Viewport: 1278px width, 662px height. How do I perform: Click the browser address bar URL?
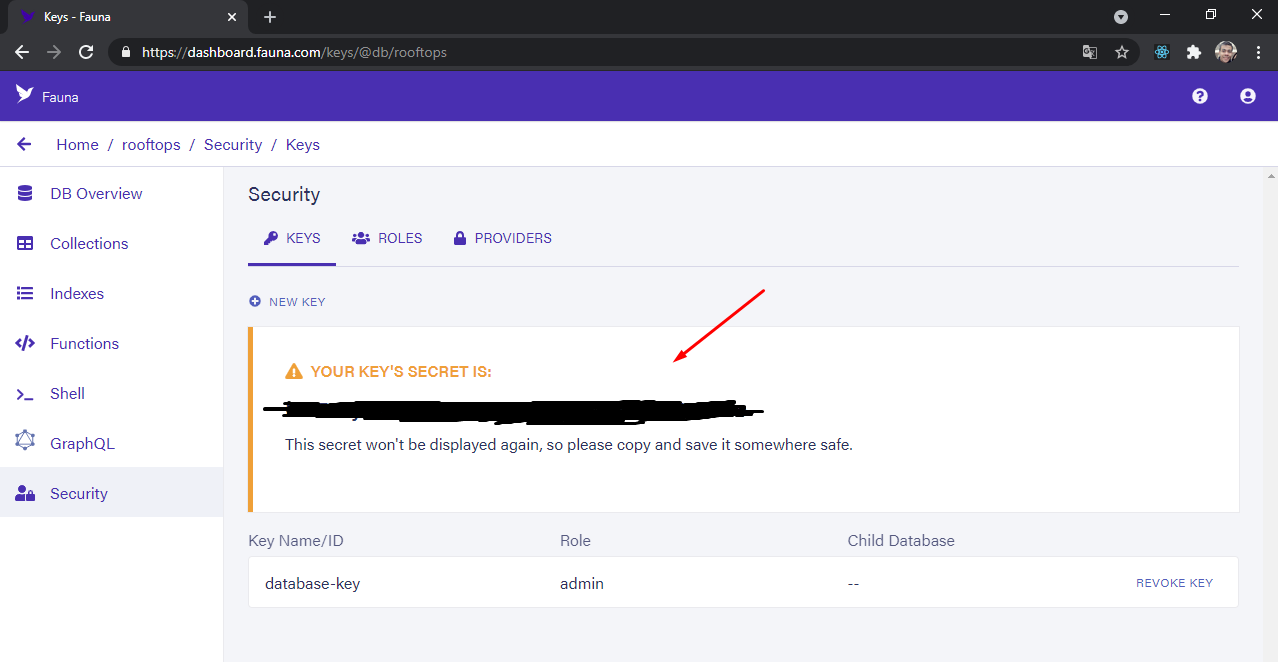(294, 52)
